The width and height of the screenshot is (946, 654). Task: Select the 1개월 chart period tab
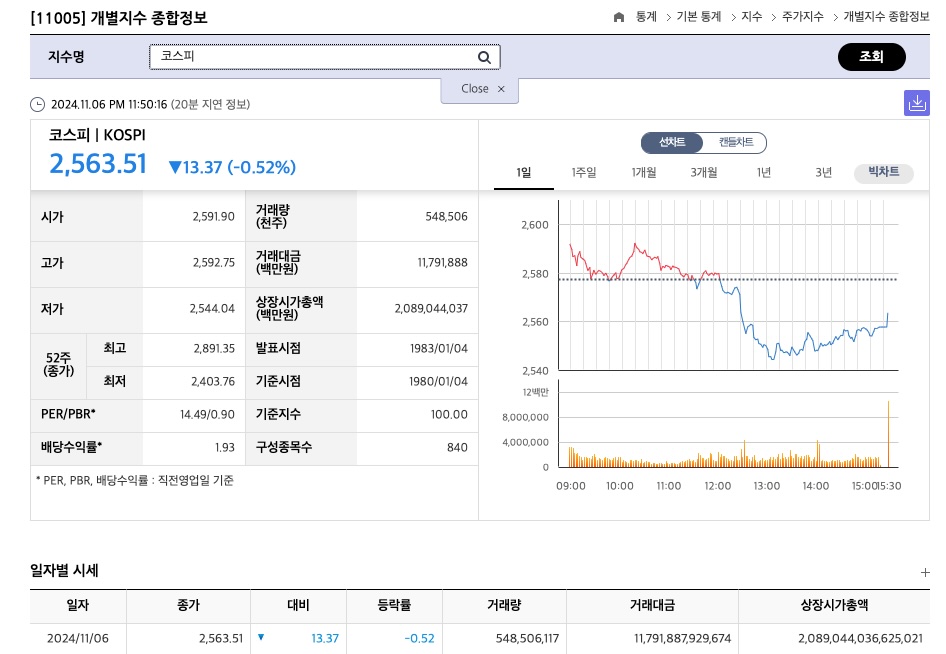tap(644, 173)
